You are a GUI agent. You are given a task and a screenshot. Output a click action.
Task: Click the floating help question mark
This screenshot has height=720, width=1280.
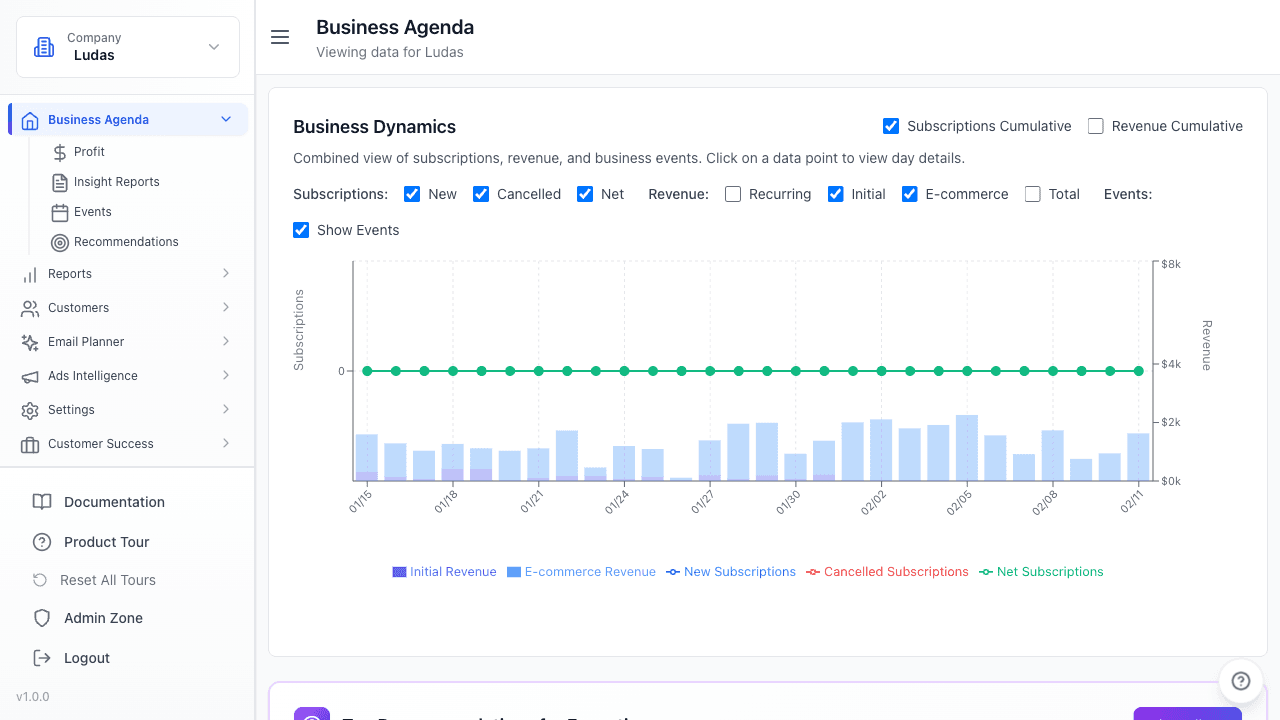1240,681
